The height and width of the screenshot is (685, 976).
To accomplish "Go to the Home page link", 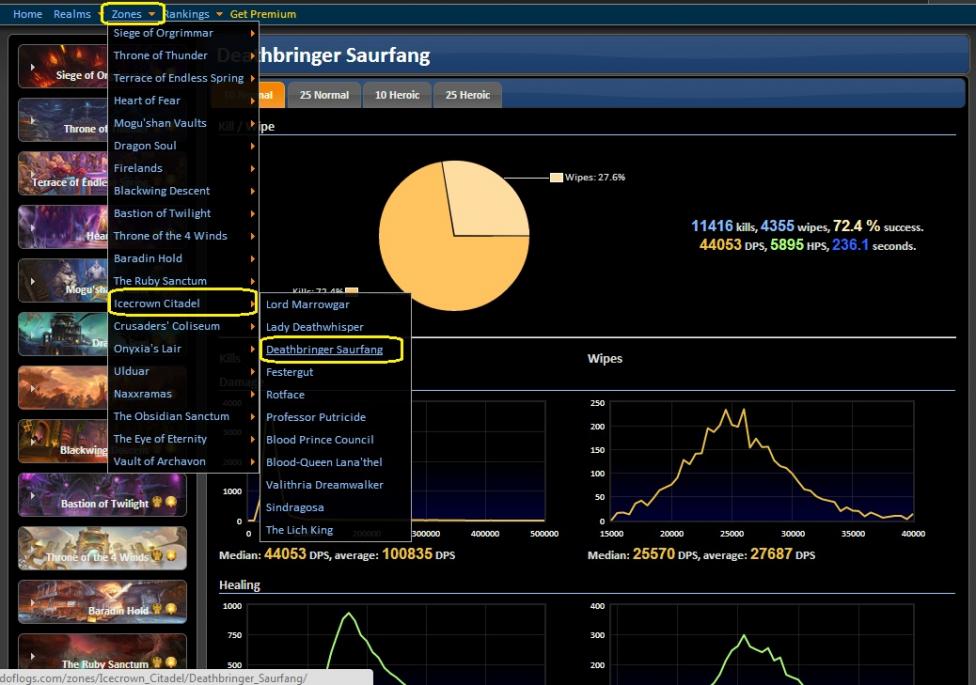I will 27,14.
